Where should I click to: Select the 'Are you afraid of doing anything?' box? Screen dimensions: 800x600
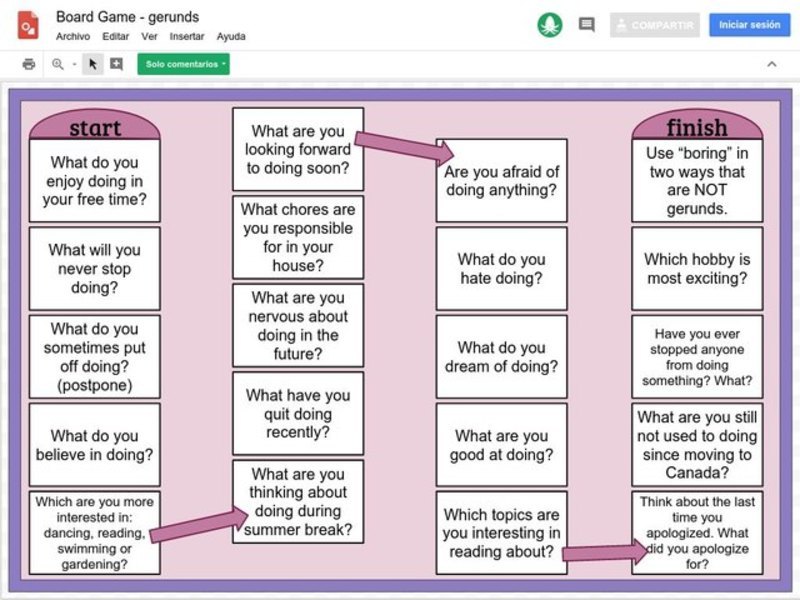point(502,178)
